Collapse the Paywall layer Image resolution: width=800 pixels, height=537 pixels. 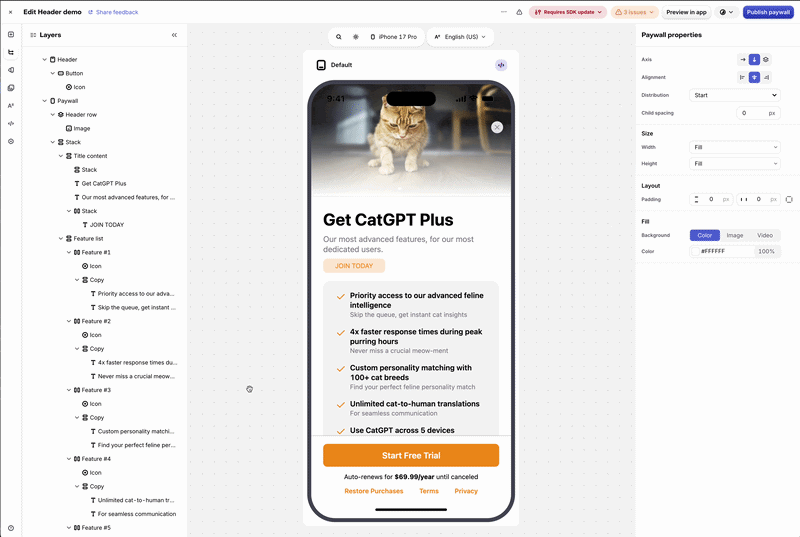[x=44, y=101]
